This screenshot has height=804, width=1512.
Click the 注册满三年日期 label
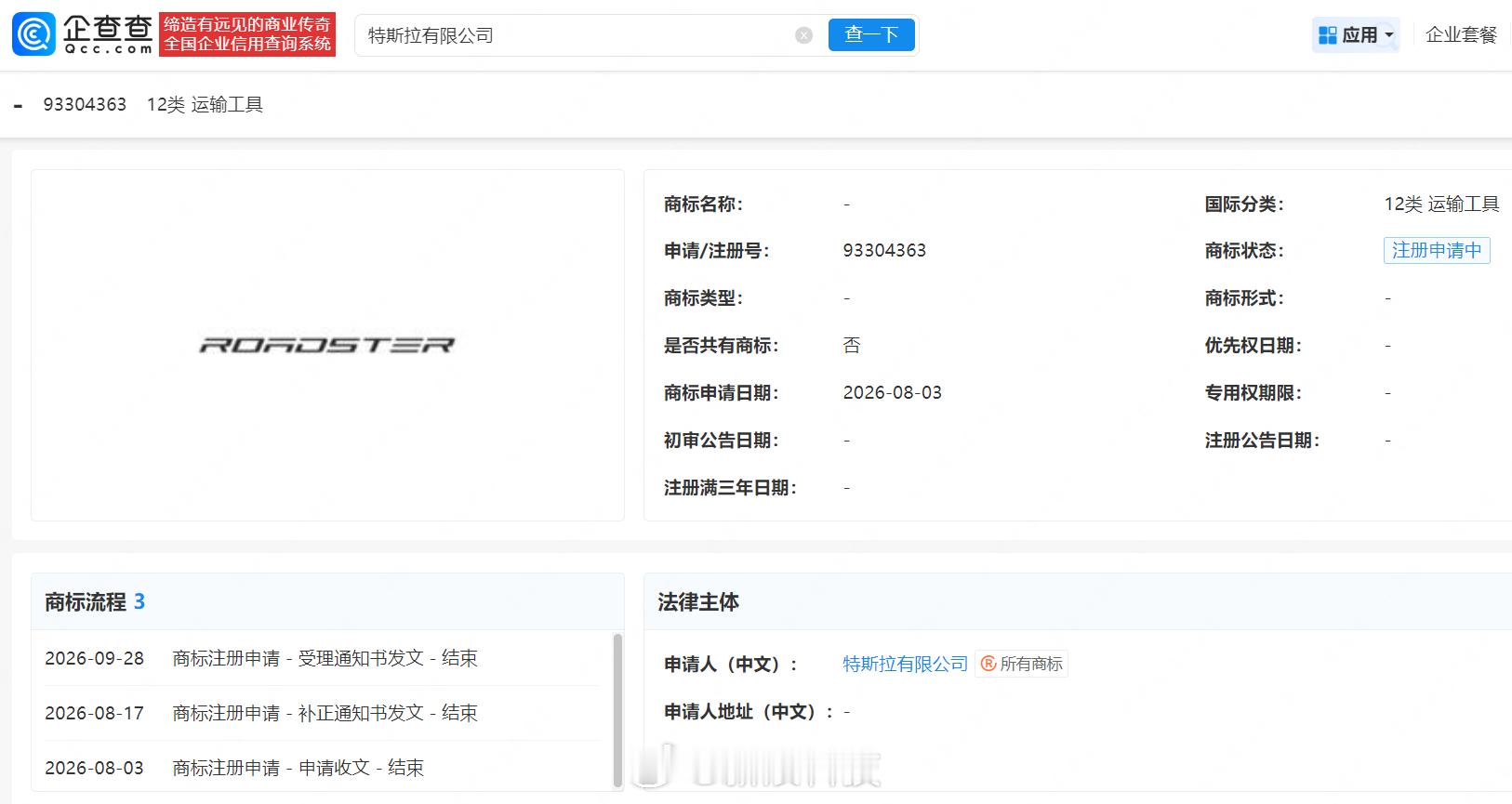point(730,488)
